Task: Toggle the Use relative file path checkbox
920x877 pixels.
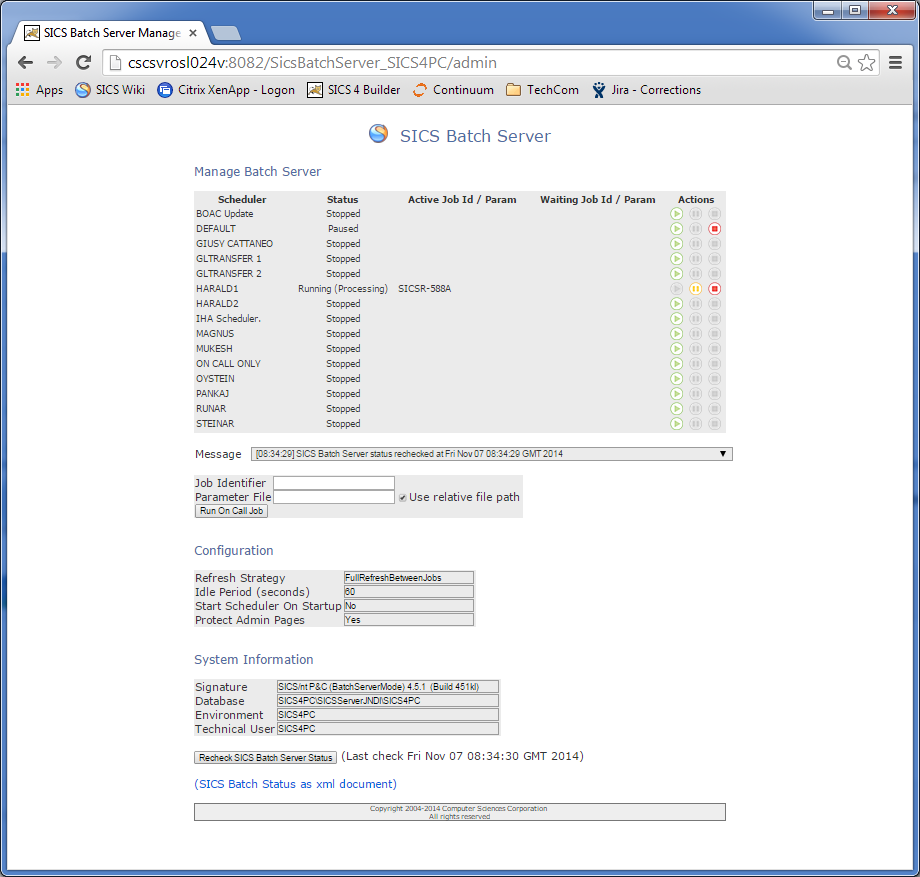Action: 402,497
